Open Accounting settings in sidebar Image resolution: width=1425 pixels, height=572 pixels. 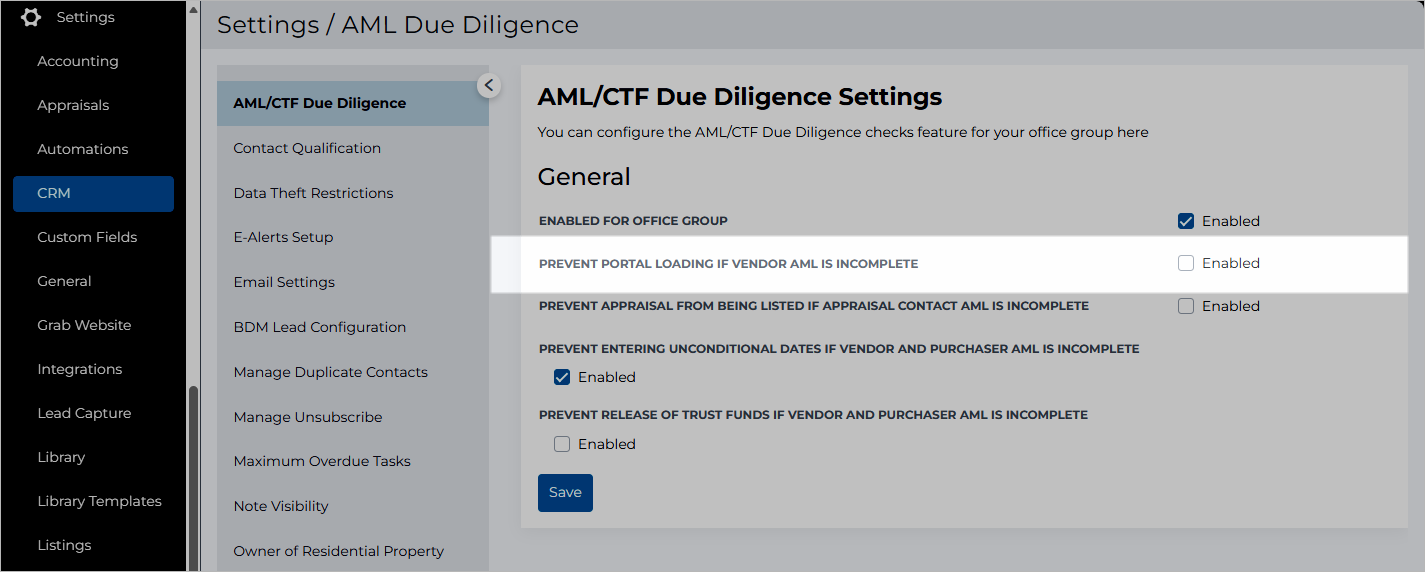click(x=78, y=61)
